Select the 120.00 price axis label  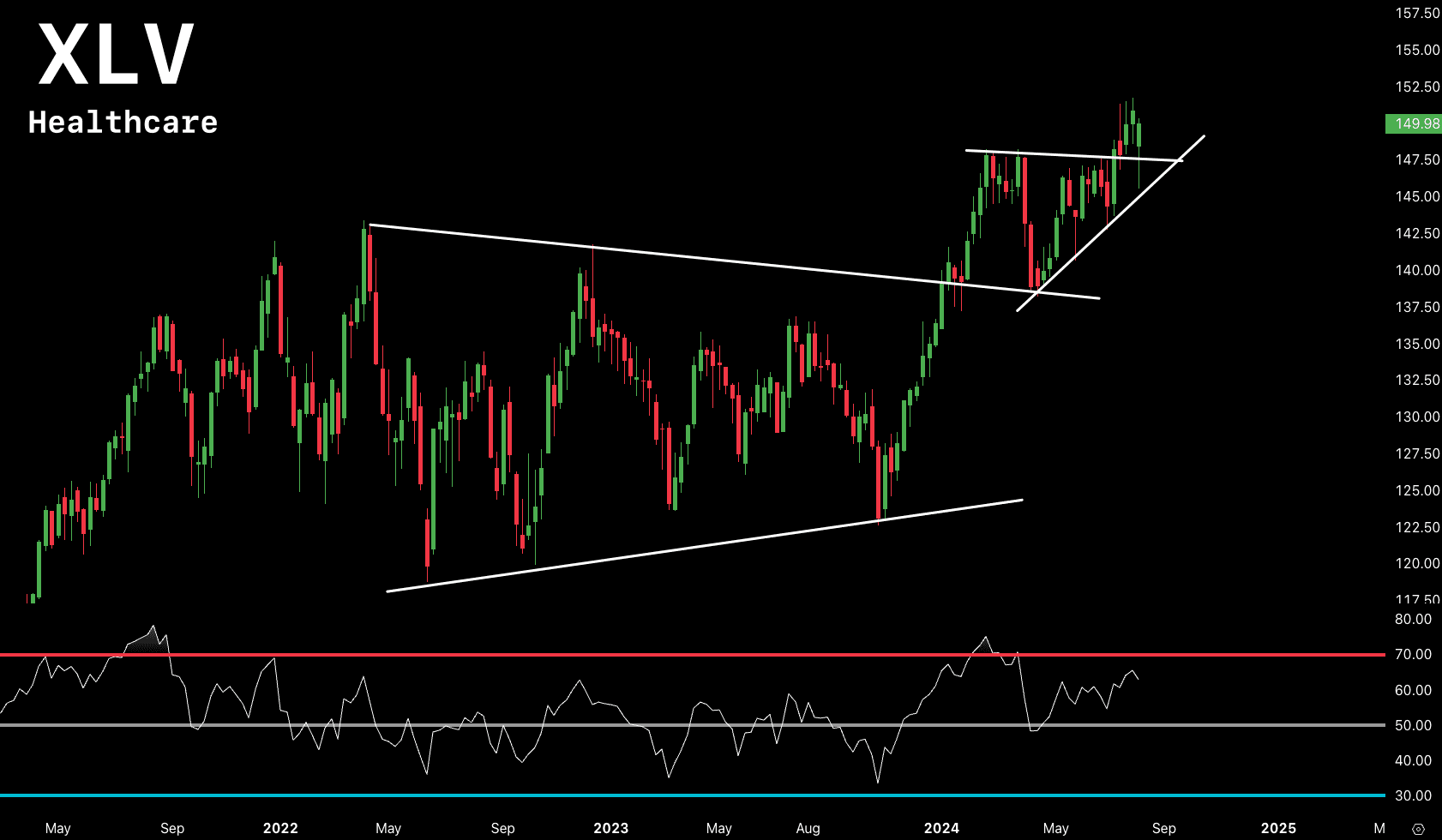(x=1417, y=563)
